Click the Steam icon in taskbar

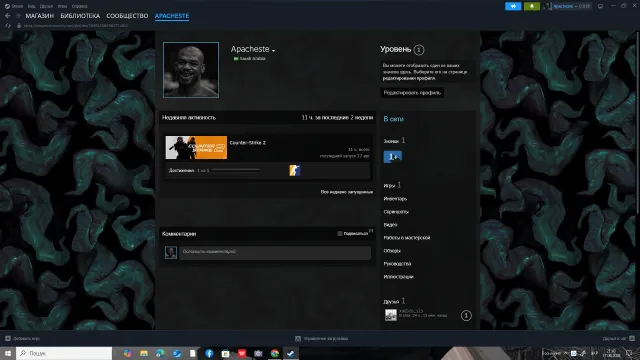pos(291,353)
